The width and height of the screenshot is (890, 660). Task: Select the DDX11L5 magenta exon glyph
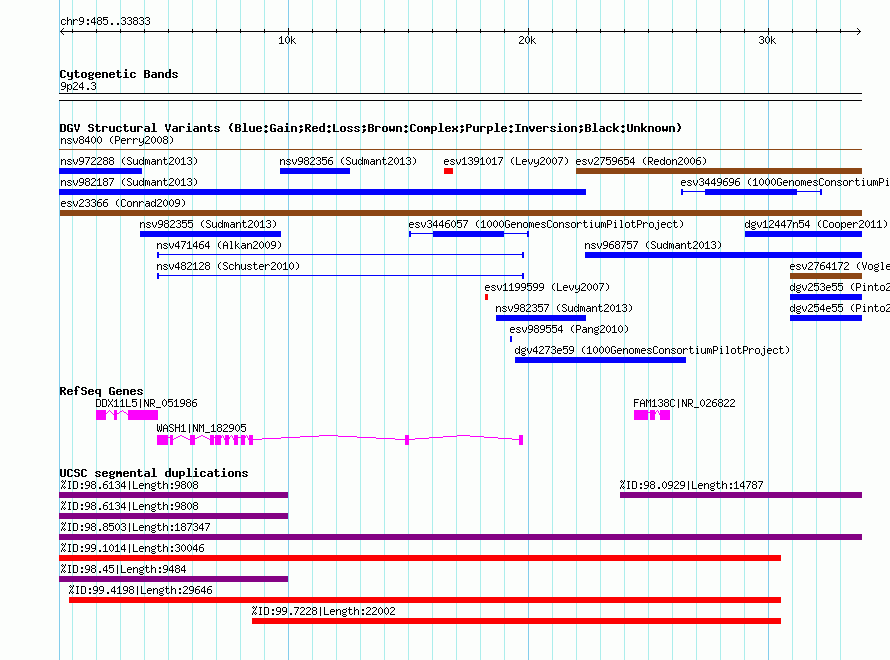pyautogui.click(x=127, y=415)
